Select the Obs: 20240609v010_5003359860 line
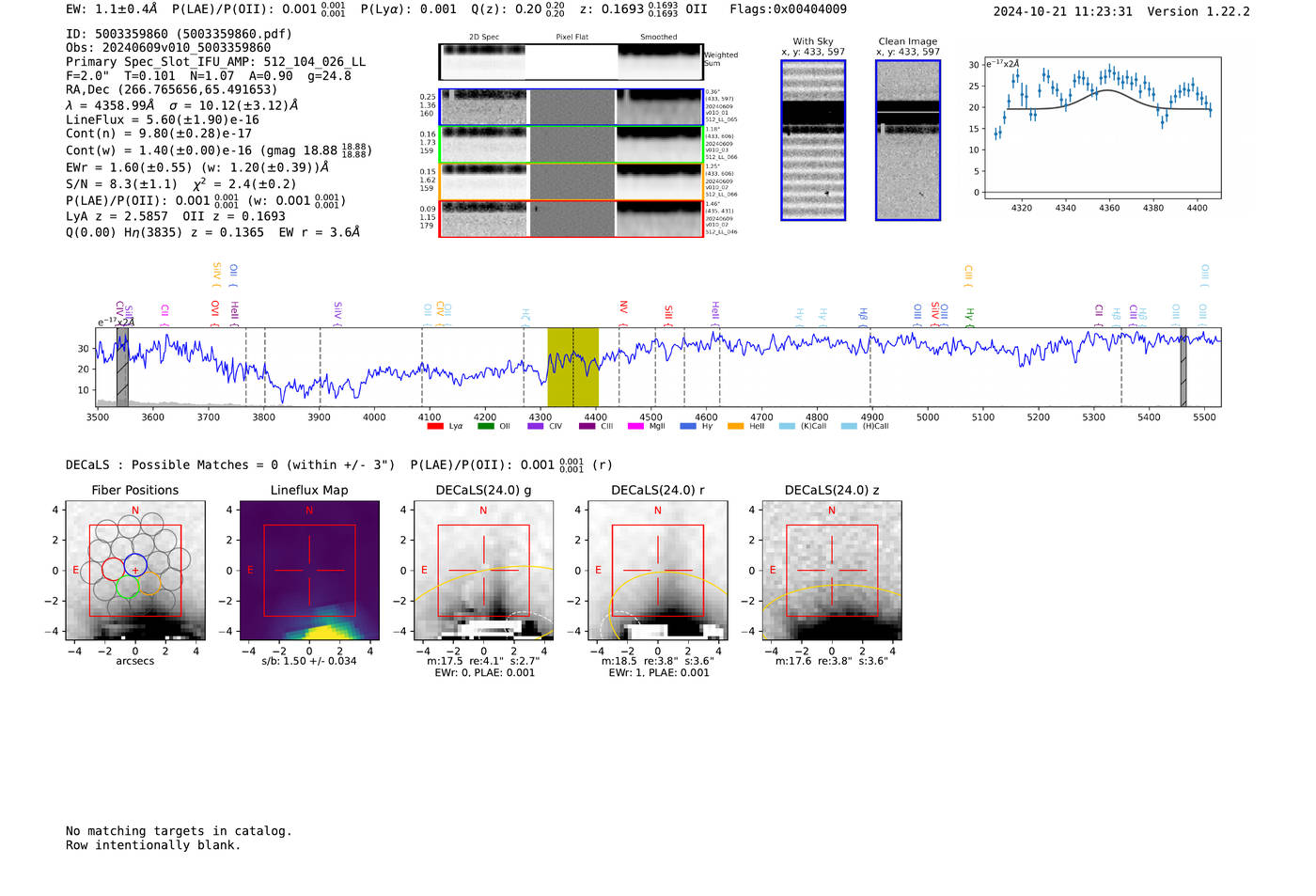Screen dimensions: 1316x896 pyautogui.click(x=168, y=48)
